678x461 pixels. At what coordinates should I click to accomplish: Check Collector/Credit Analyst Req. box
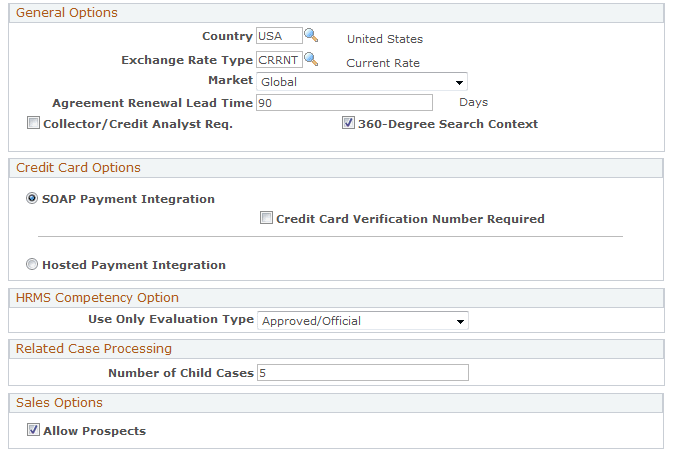tap(33, 123)
